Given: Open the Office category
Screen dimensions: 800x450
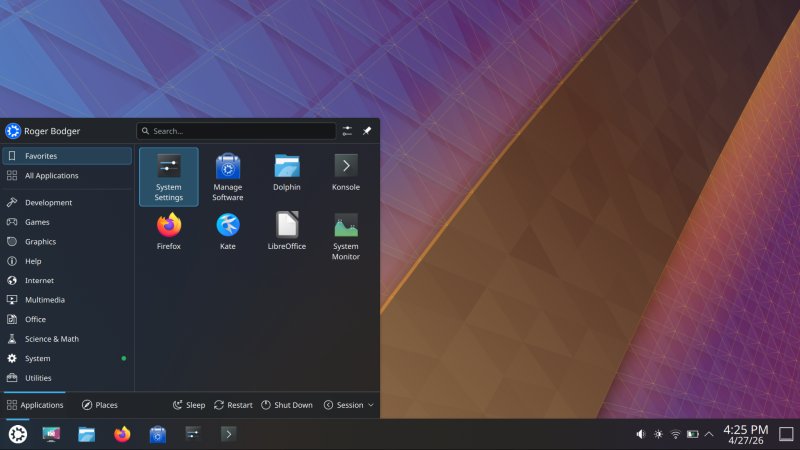Looking at the screenshot, I should pyautogui.click(x=67, y=319).
